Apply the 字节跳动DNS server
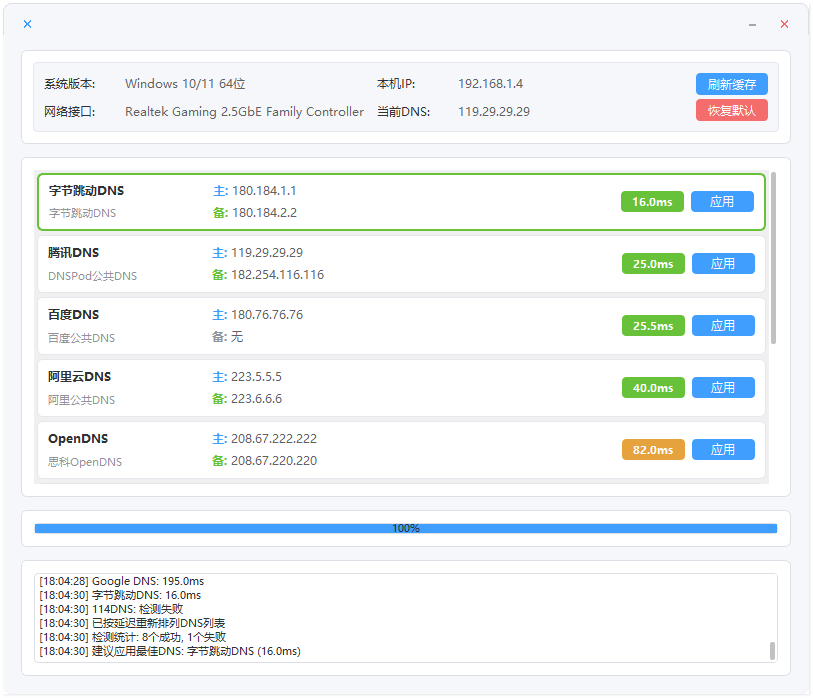Viewport: 813px width, 698px height. 722,202
